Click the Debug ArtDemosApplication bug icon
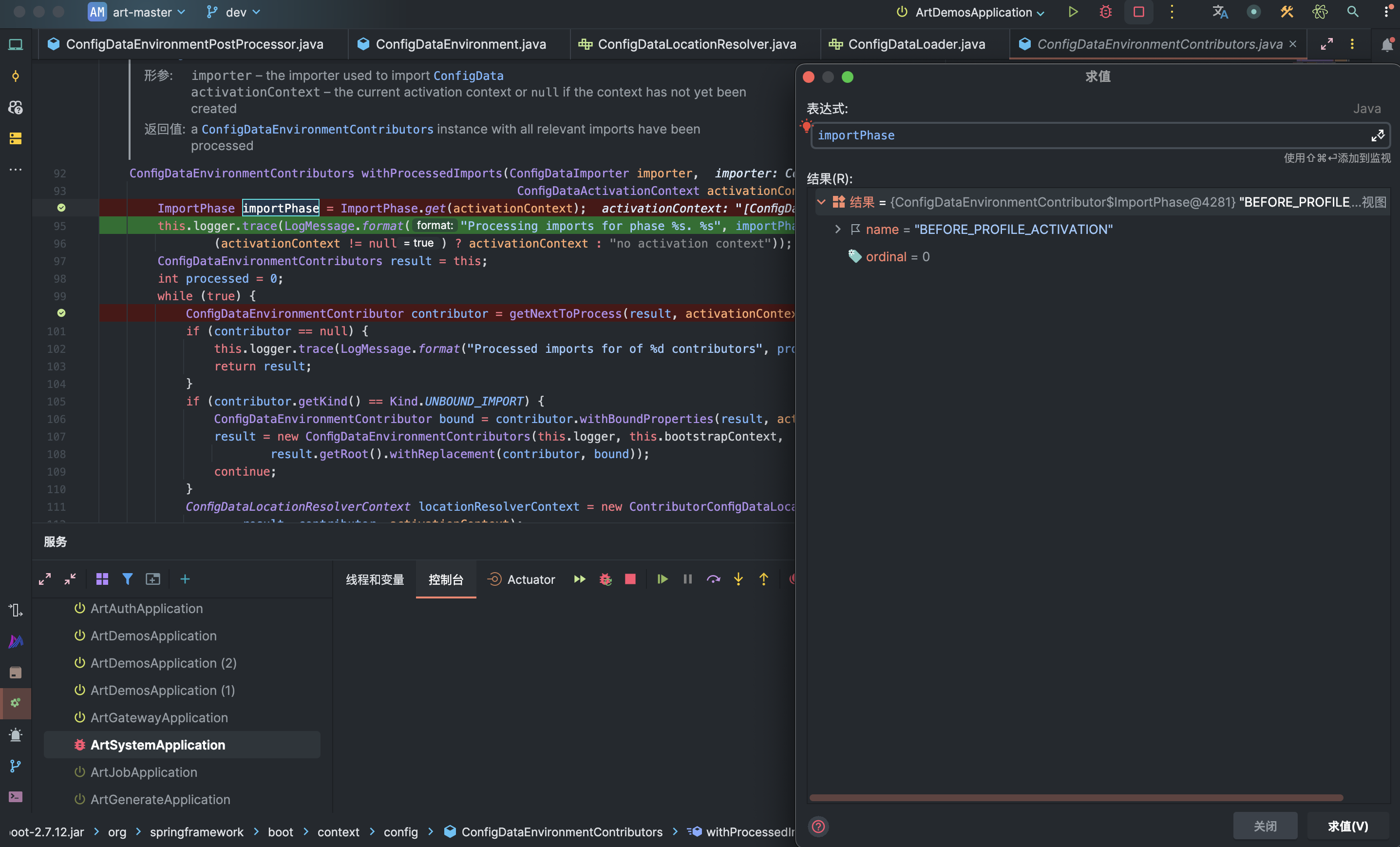The image size is (1400, 847). coord(1105,12)
